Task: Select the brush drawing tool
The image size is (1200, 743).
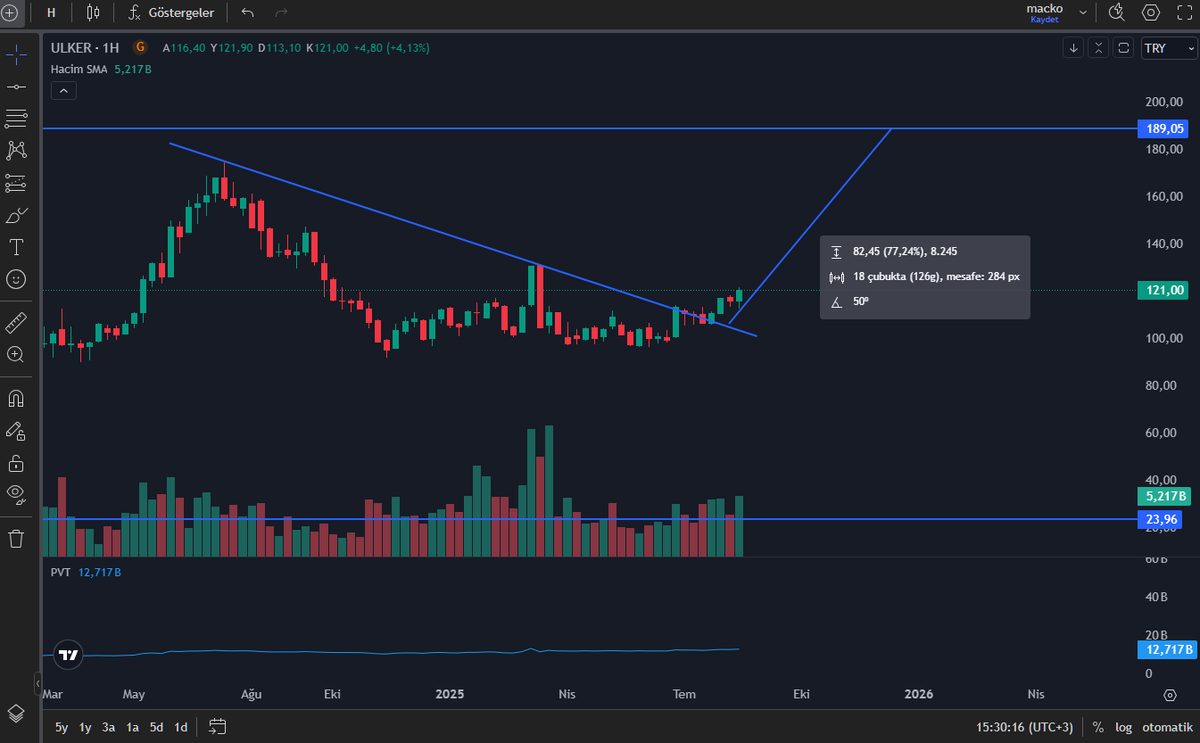Action: click(x=15, y=214)
